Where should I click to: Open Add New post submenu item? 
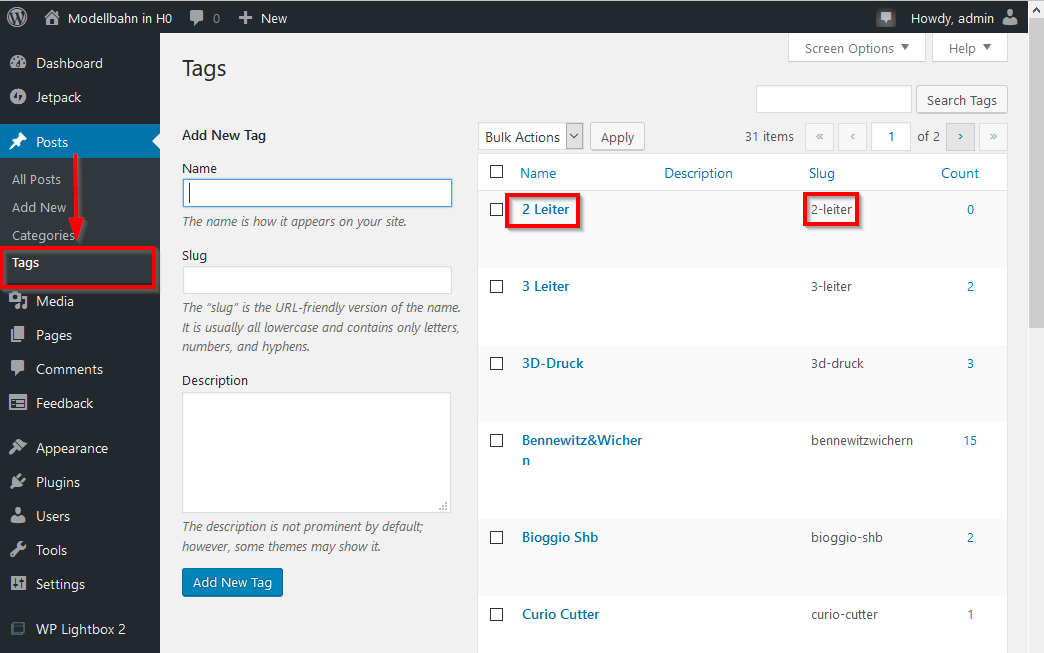[x=39, y=207]
